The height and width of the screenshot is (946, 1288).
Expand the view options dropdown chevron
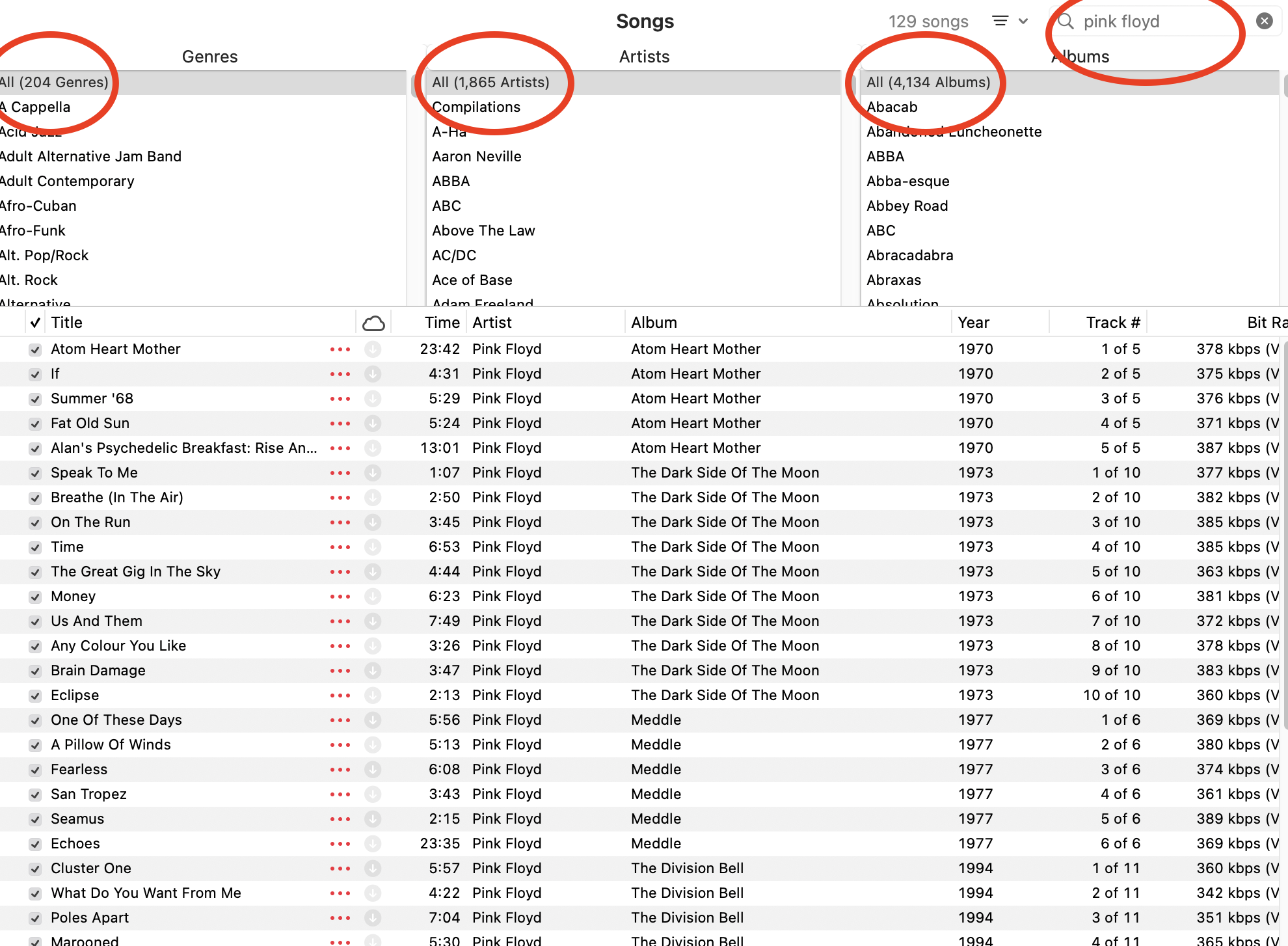[1023, 21]
